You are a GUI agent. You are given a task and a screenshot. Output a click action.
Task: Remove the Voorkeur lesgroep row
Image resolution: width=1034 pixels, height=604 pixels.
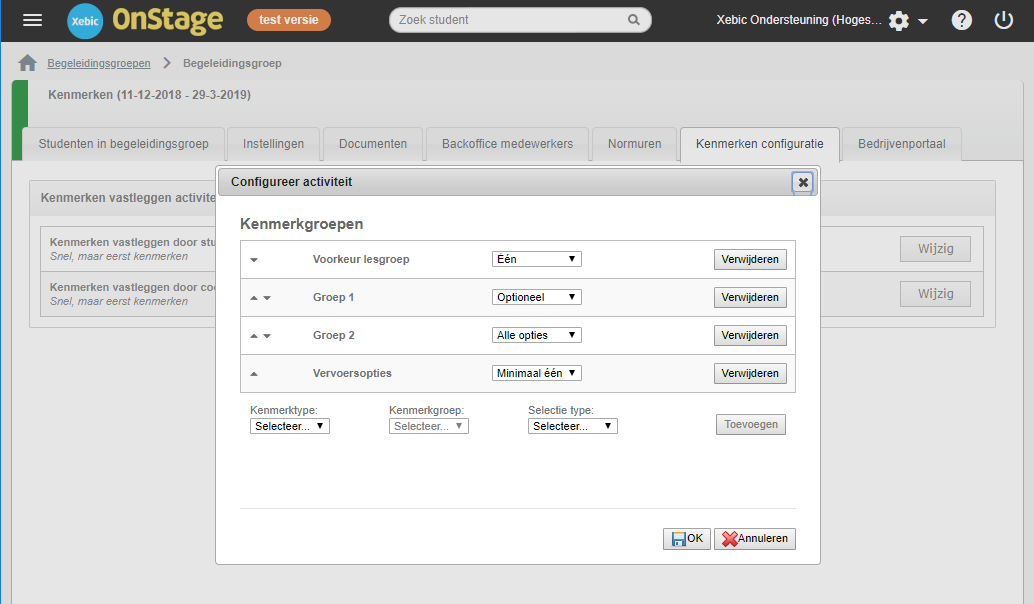pyautogui.click(x=750, y=259)
